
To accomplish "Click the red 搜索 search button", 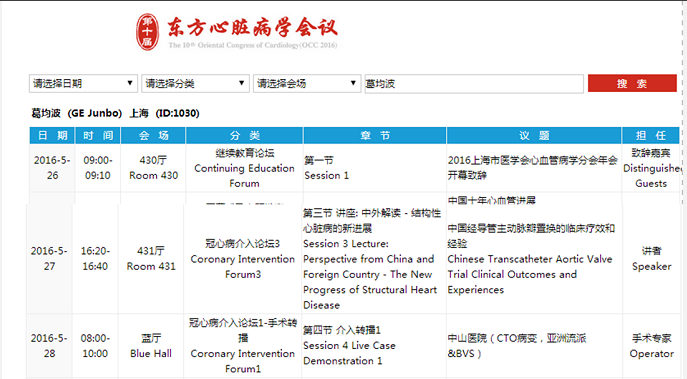I will coord(632,83).
